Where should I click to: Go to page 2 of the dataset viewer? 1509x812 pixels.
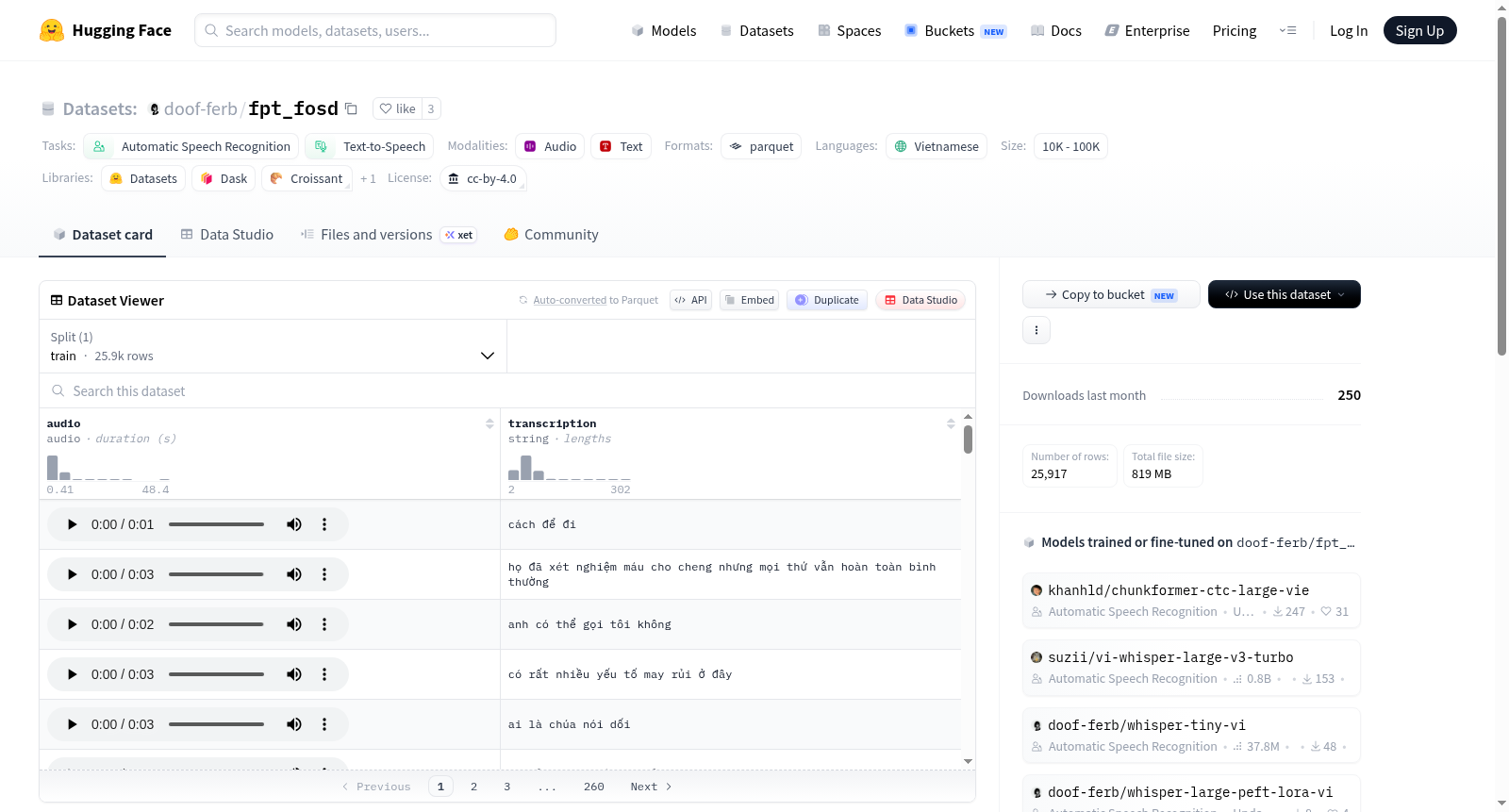473,787
